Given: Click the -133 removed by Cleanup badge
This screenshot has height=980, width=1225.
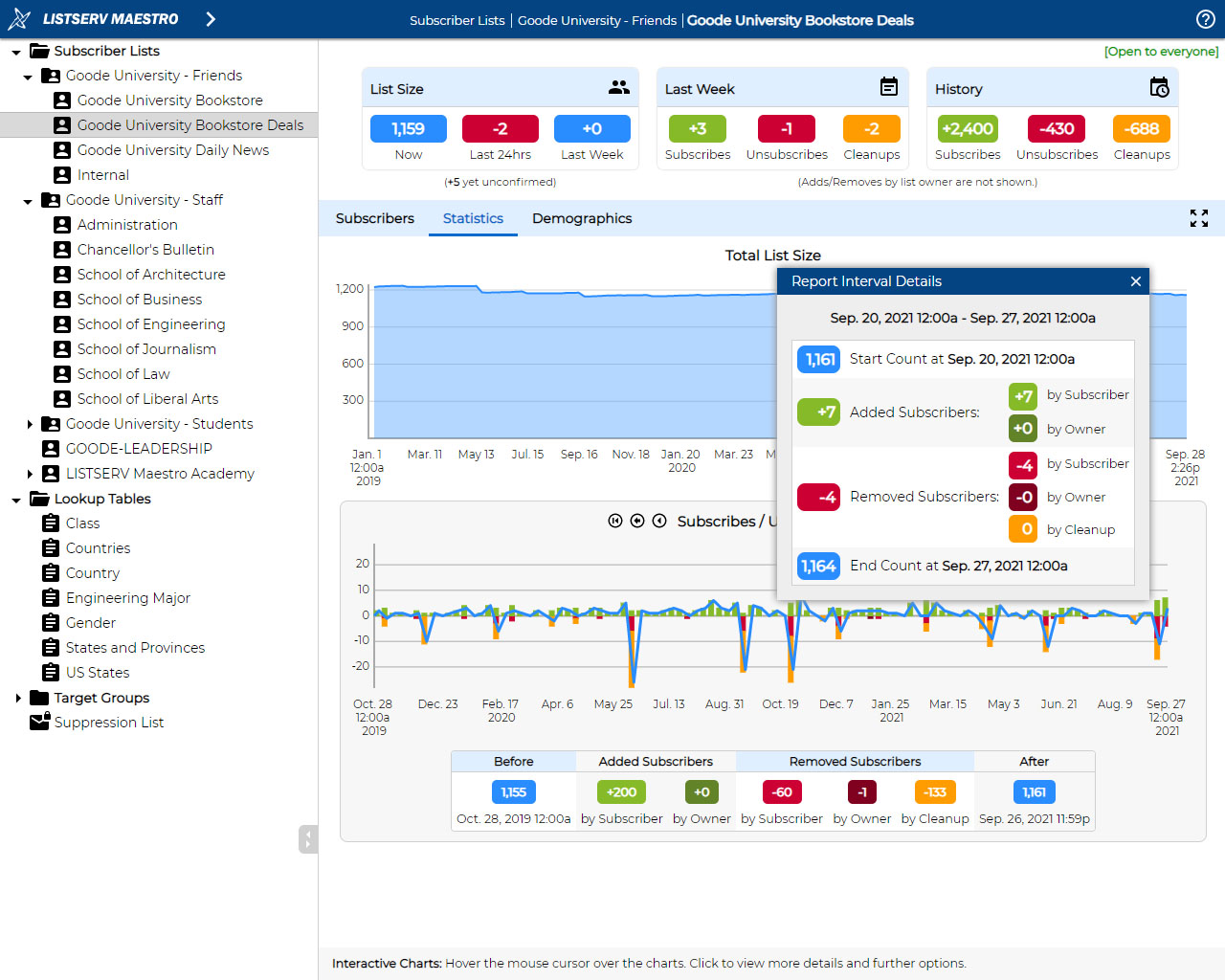Looking at the screenshot, I should 935,792.
